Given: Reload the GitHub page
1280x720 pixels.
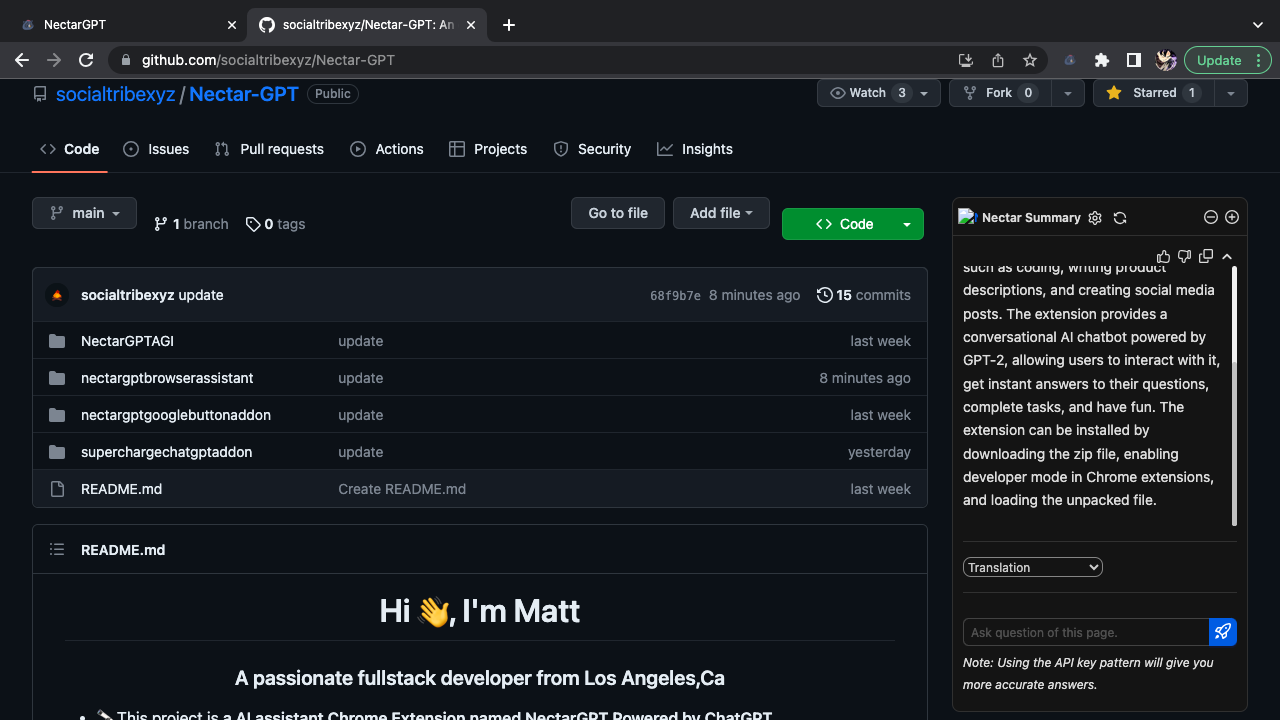Looking at the screenshot, I should 86,60.
